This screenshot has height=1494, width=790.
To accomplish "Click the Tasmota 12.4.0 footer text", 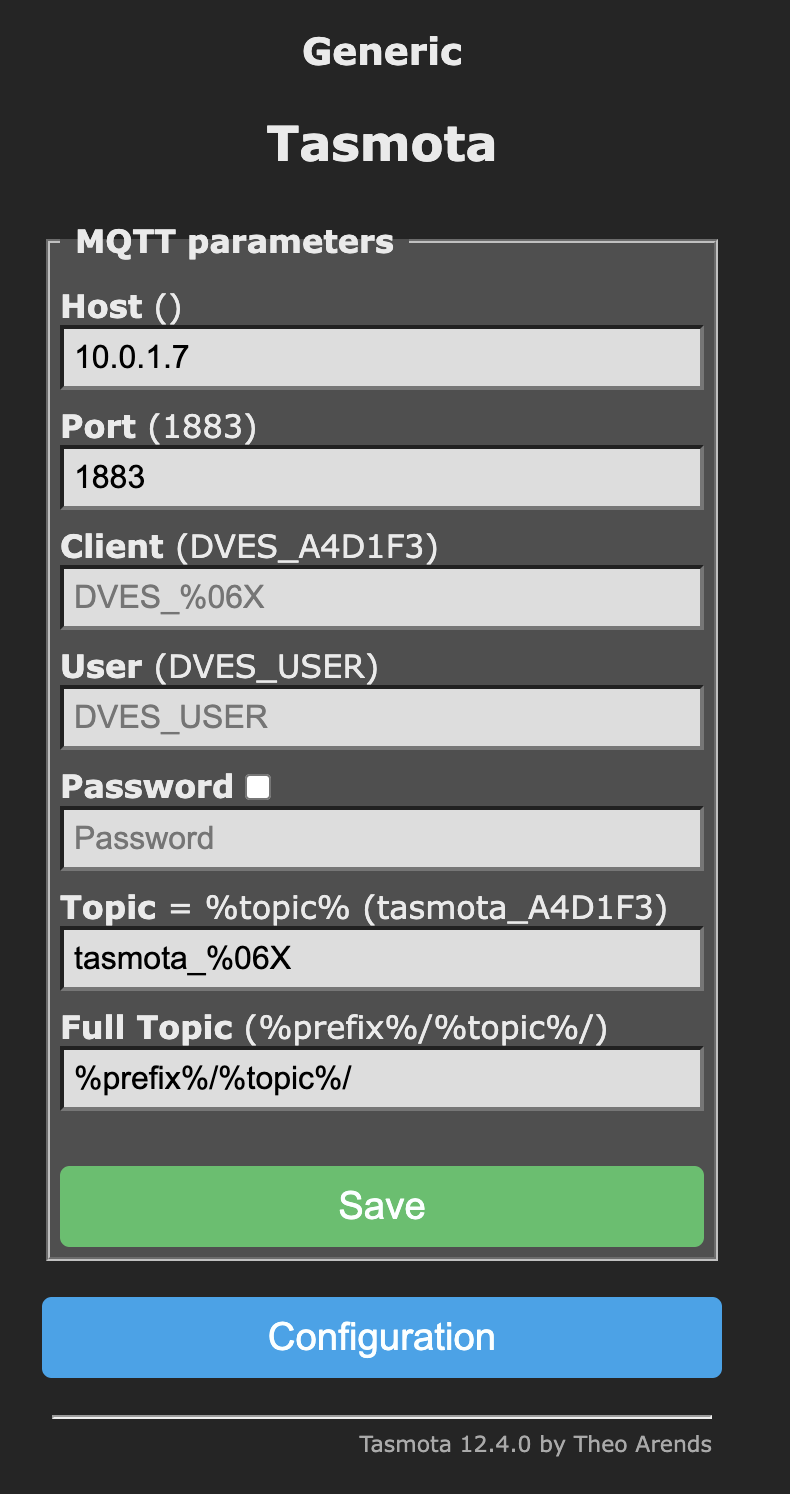I will 535,1444.
